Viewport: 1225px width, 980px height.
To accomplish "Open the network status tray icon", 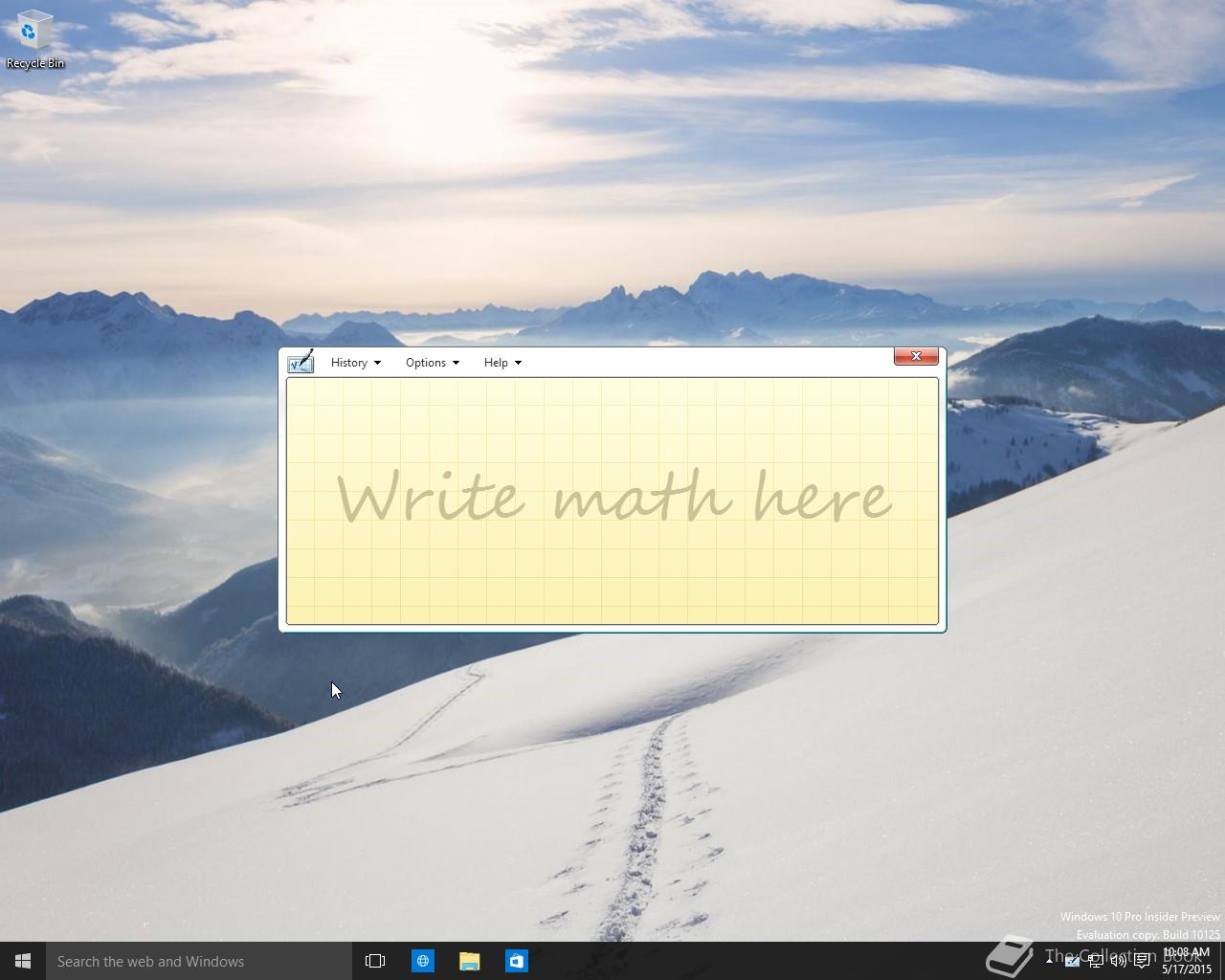I will click(1096, 961).
